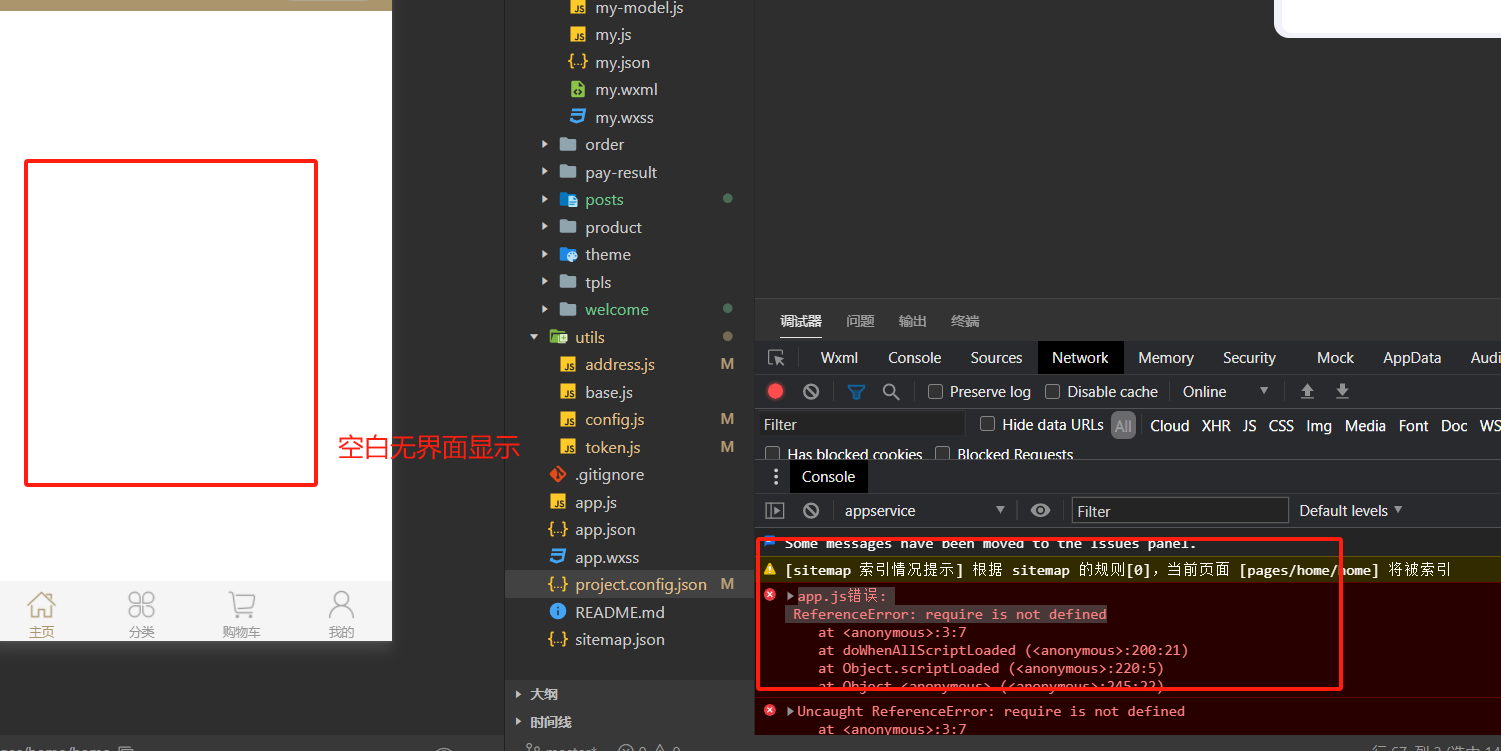This screenshot has height=751, width=1501.
Task: Open the eye live expression icon in Console
Action: point(1040,510)
